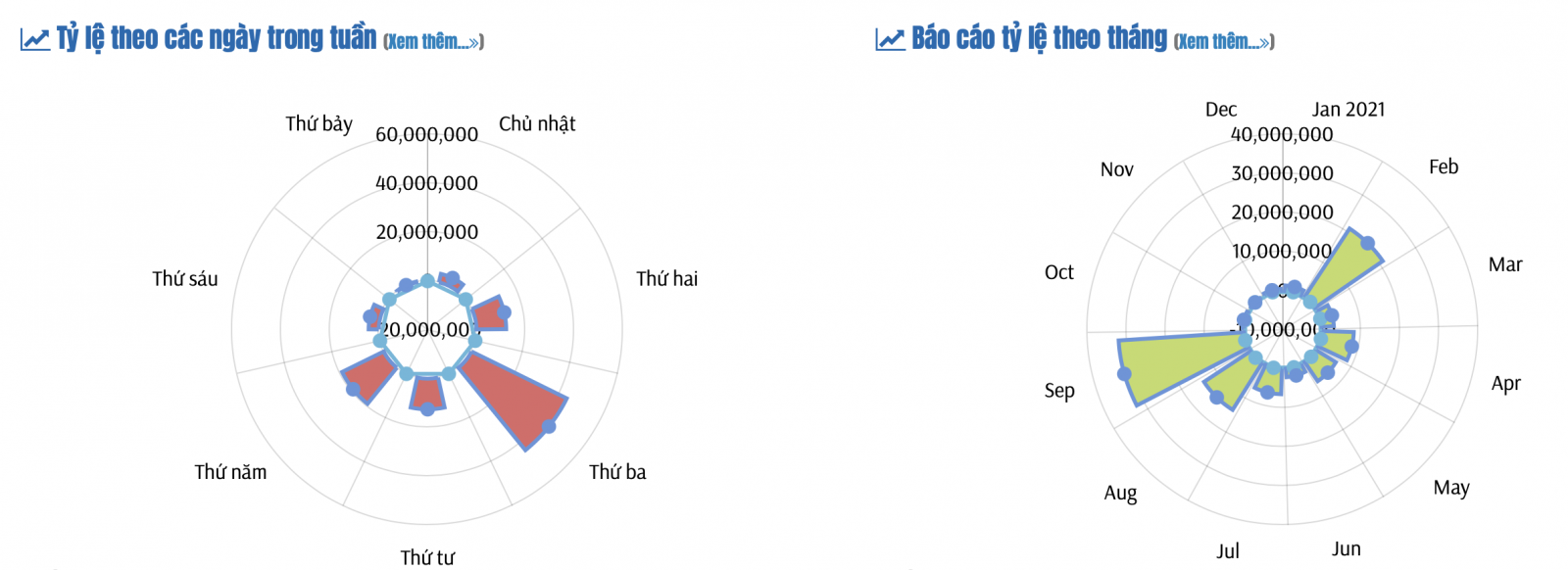
Task: Click the Thứ hai axis label
Action: click(x=667, y=279)
